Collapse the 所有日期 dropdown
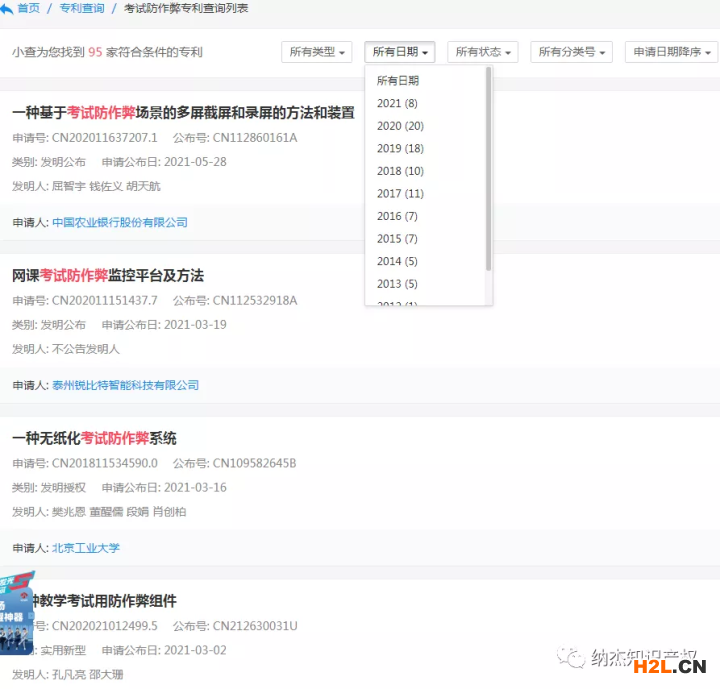This screenshot has height=689, width=720. coord(401,52)
